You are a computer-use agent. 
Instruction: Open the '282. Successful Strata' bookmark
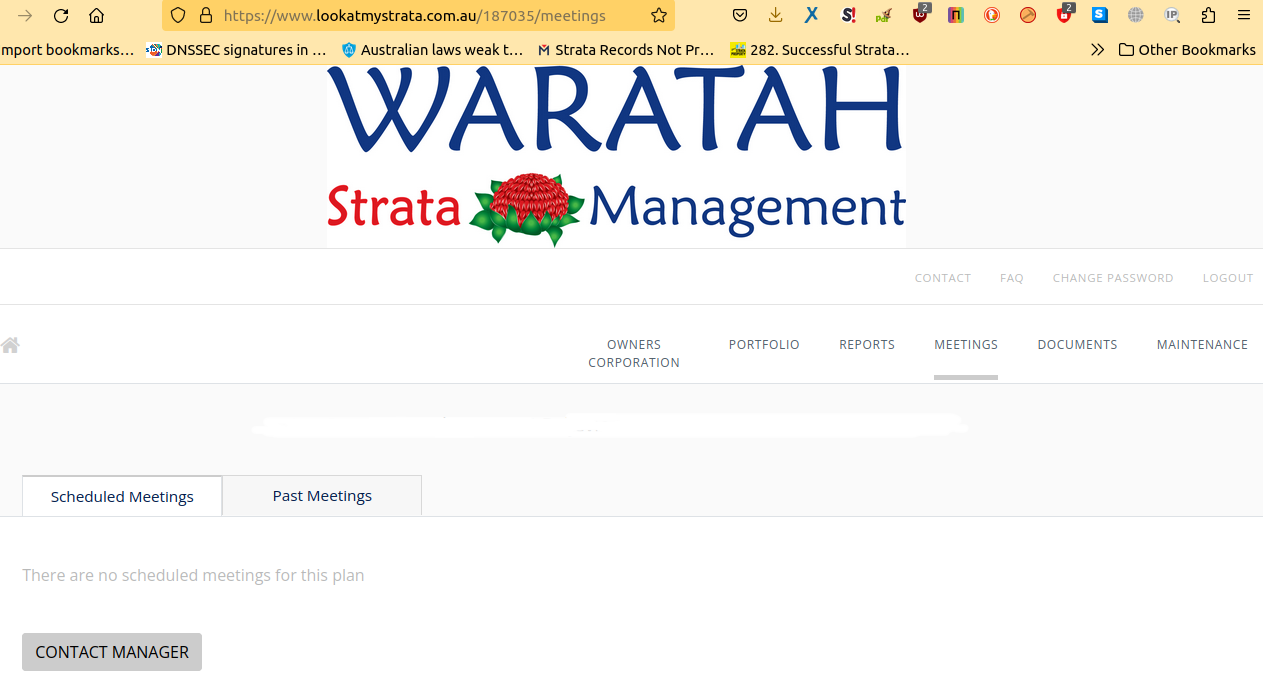pos(820,49)
